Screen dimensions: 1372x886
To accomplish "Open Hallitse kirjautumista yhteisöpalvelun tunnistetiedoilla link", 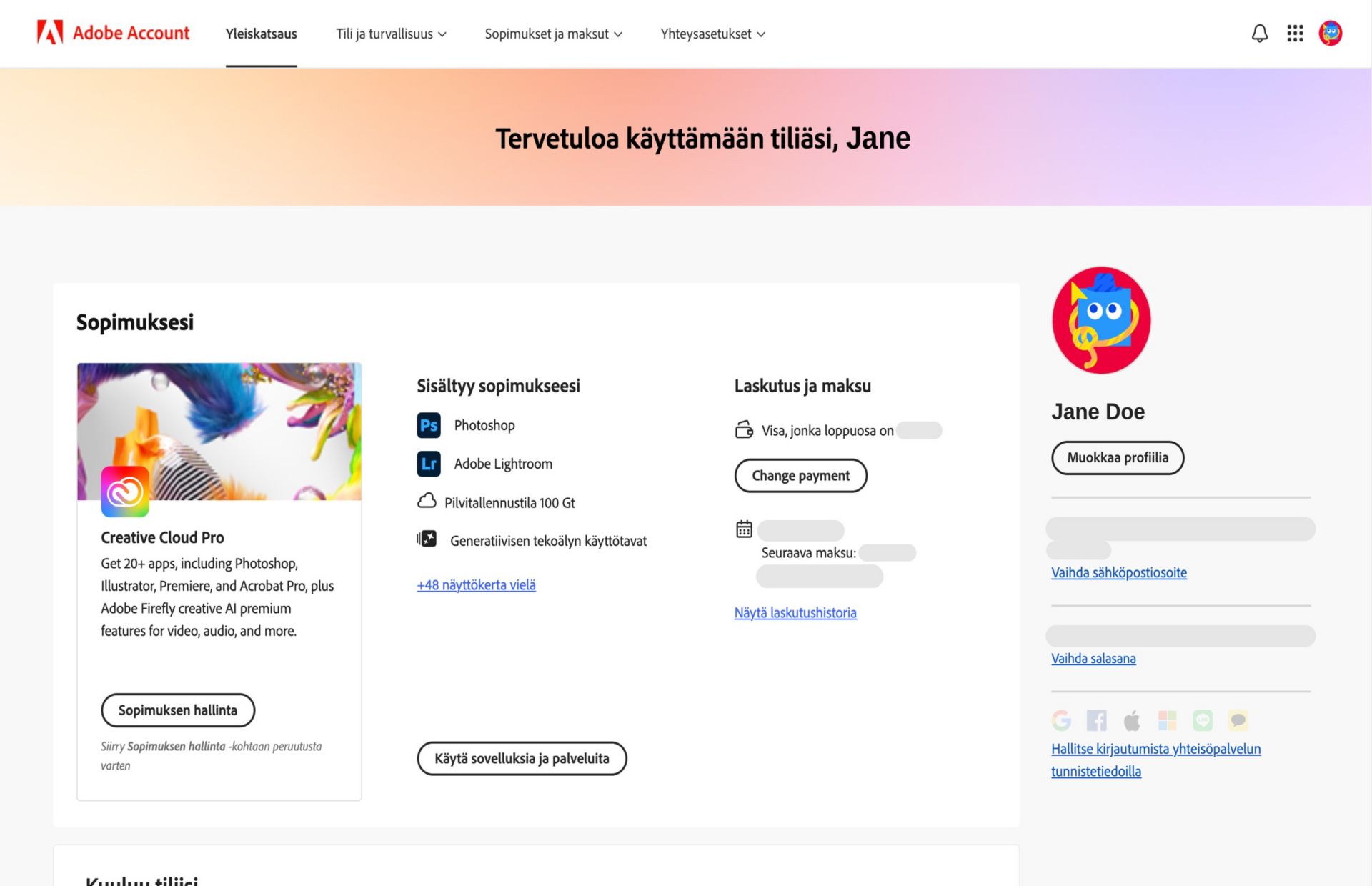I will pyautogui.click(x=1155, y=760).
